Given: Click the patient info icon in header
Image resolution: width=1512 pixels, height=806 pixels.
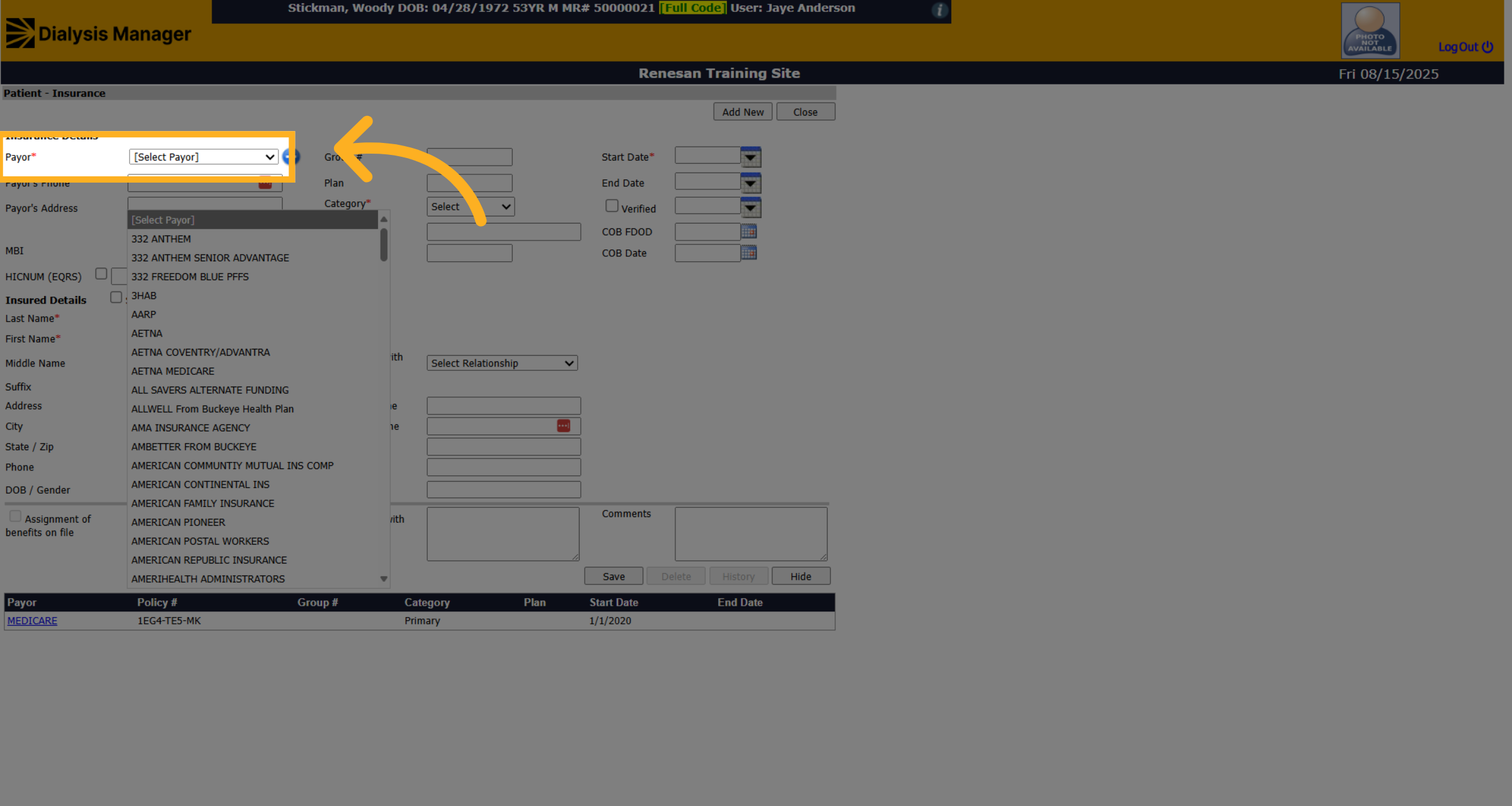Looking at the screenshot, I should [939, 10].
